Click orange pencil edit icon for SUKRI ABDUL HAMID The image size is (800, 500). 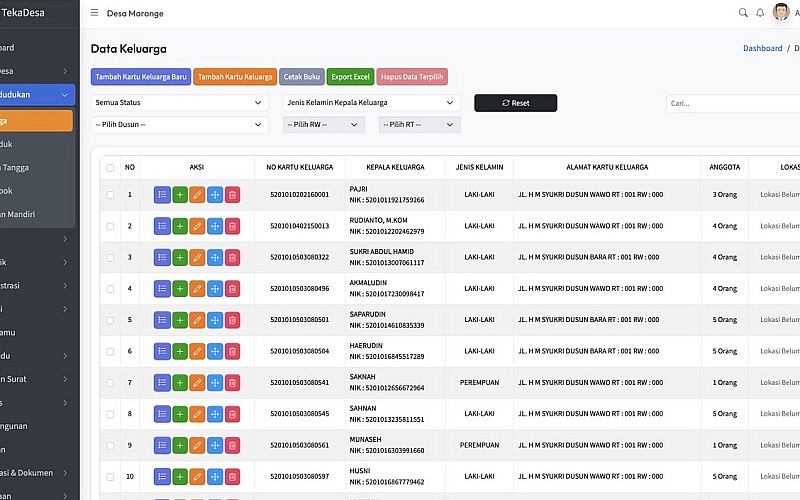pyautogui.click(x=197, y=257)
